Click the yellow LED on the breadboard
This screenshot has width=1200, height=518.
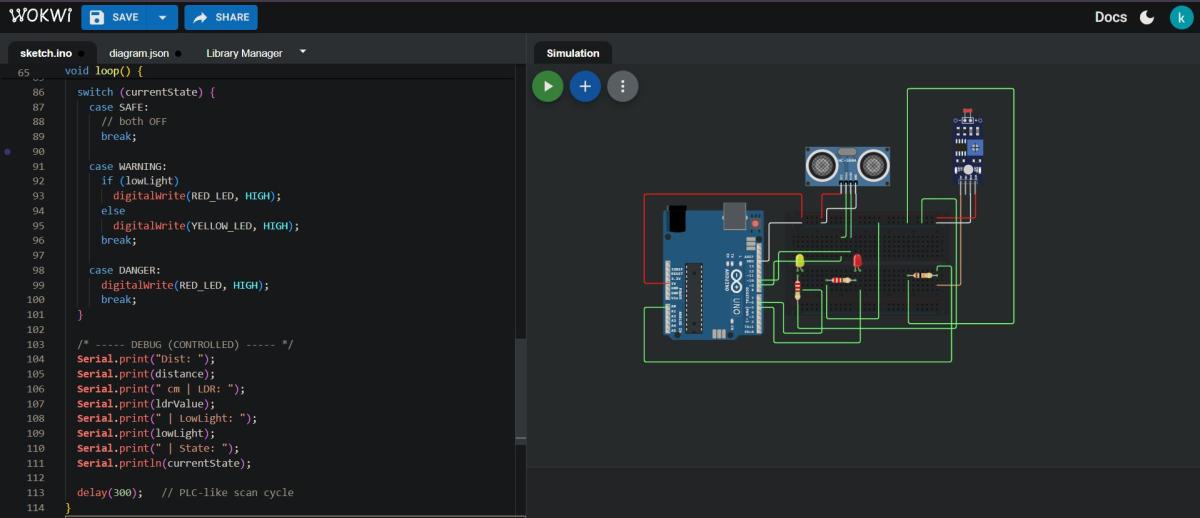pos(799,262)
